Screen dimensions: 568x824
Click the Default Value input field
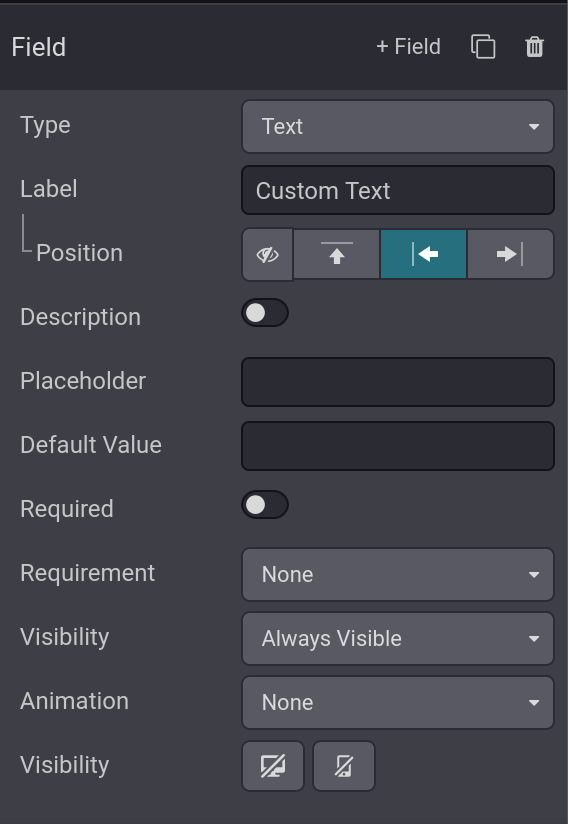point(398,446)
